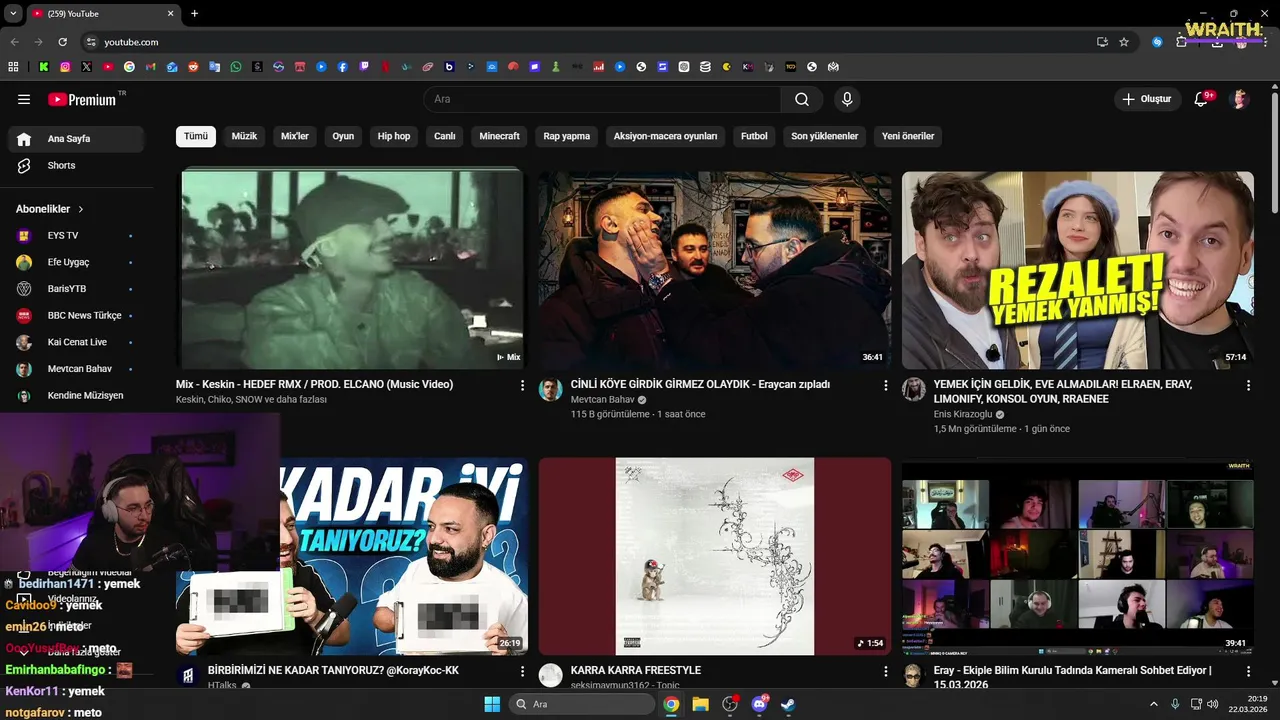Open a new browser tab

click(194, 13)
